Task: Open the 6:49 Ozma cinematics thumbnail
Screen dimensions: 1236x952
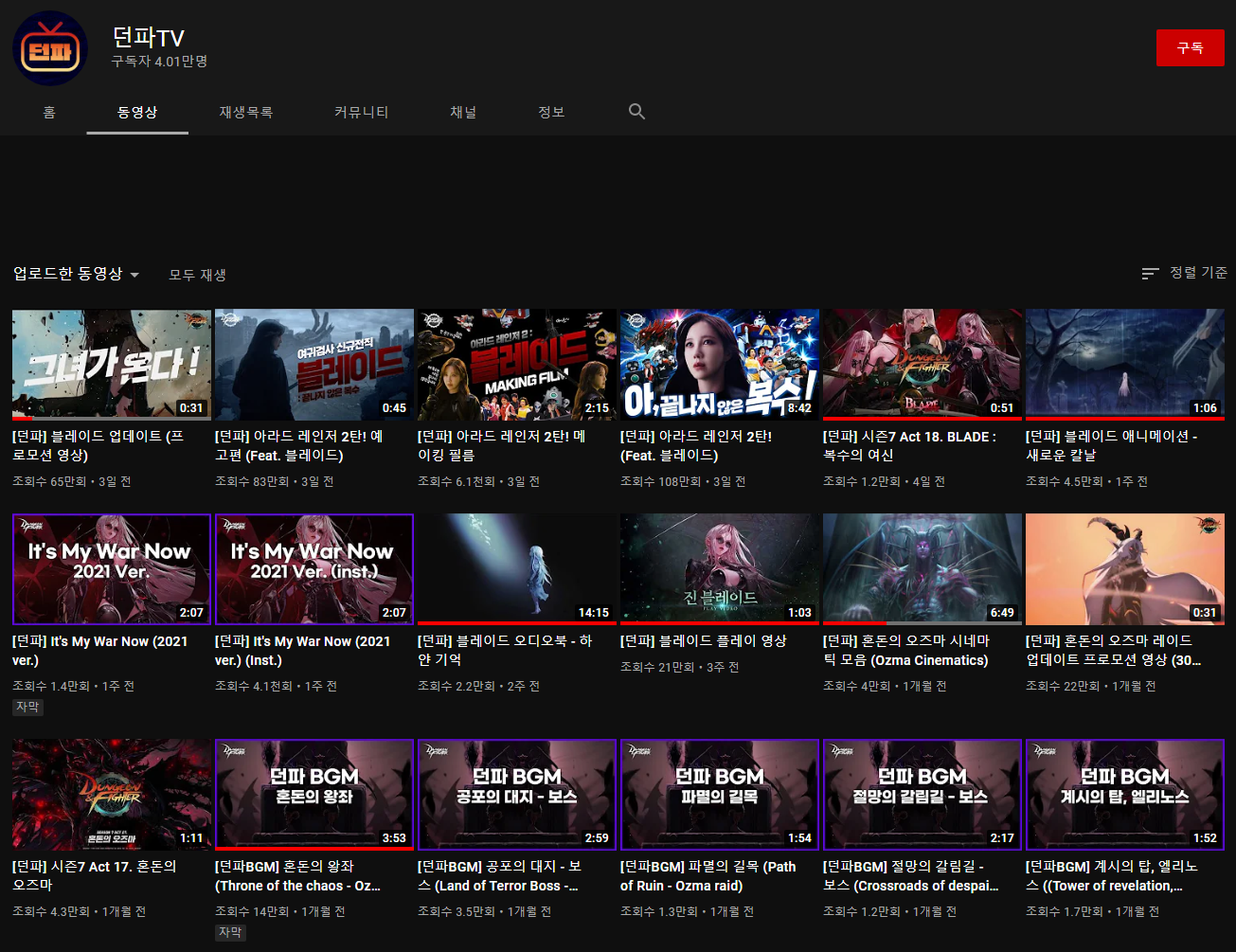Action: point(923,569)
